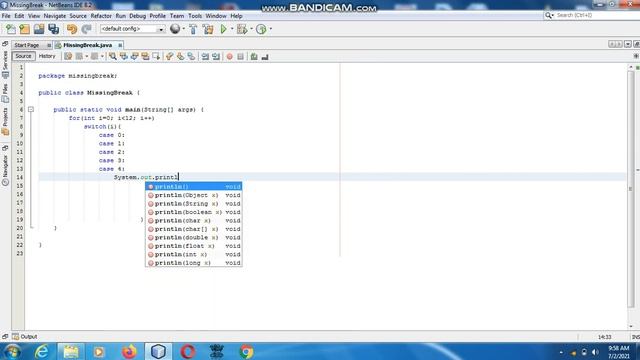Click the Windows Start button
This screenshot has width=640, height=360.
coord(12,351)
